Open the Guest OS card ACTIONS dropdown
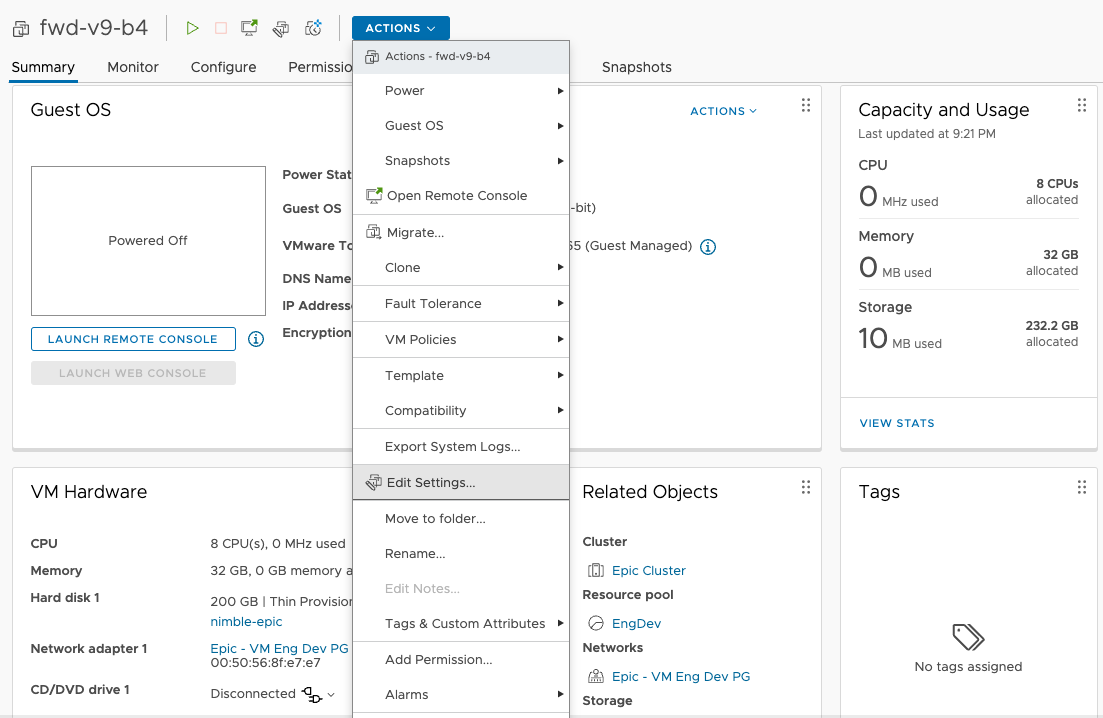 tap(723, 111)
